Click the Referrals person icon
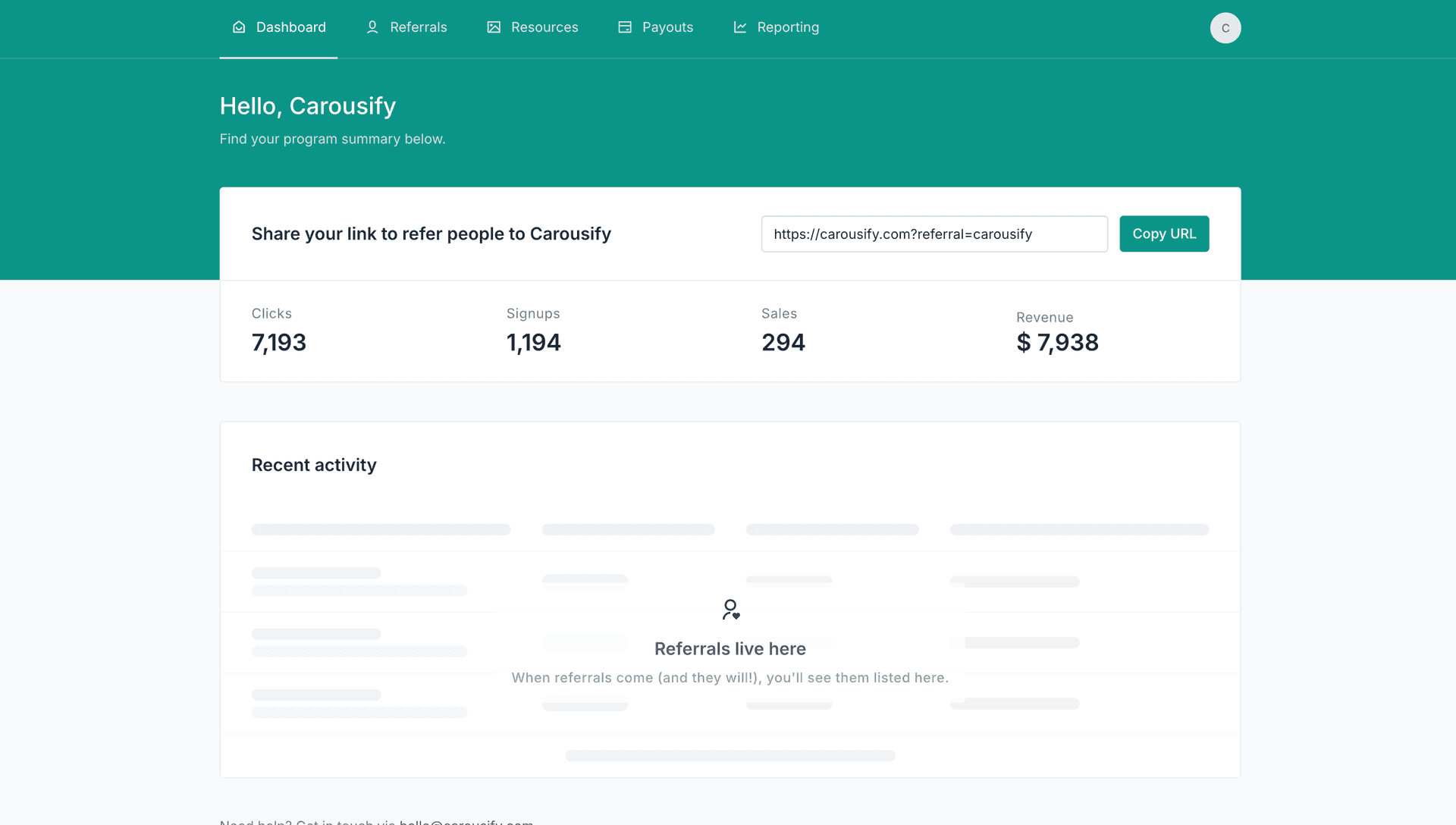Image resolution: width=1456 pixels, height=825 pixels. [372, 27]
